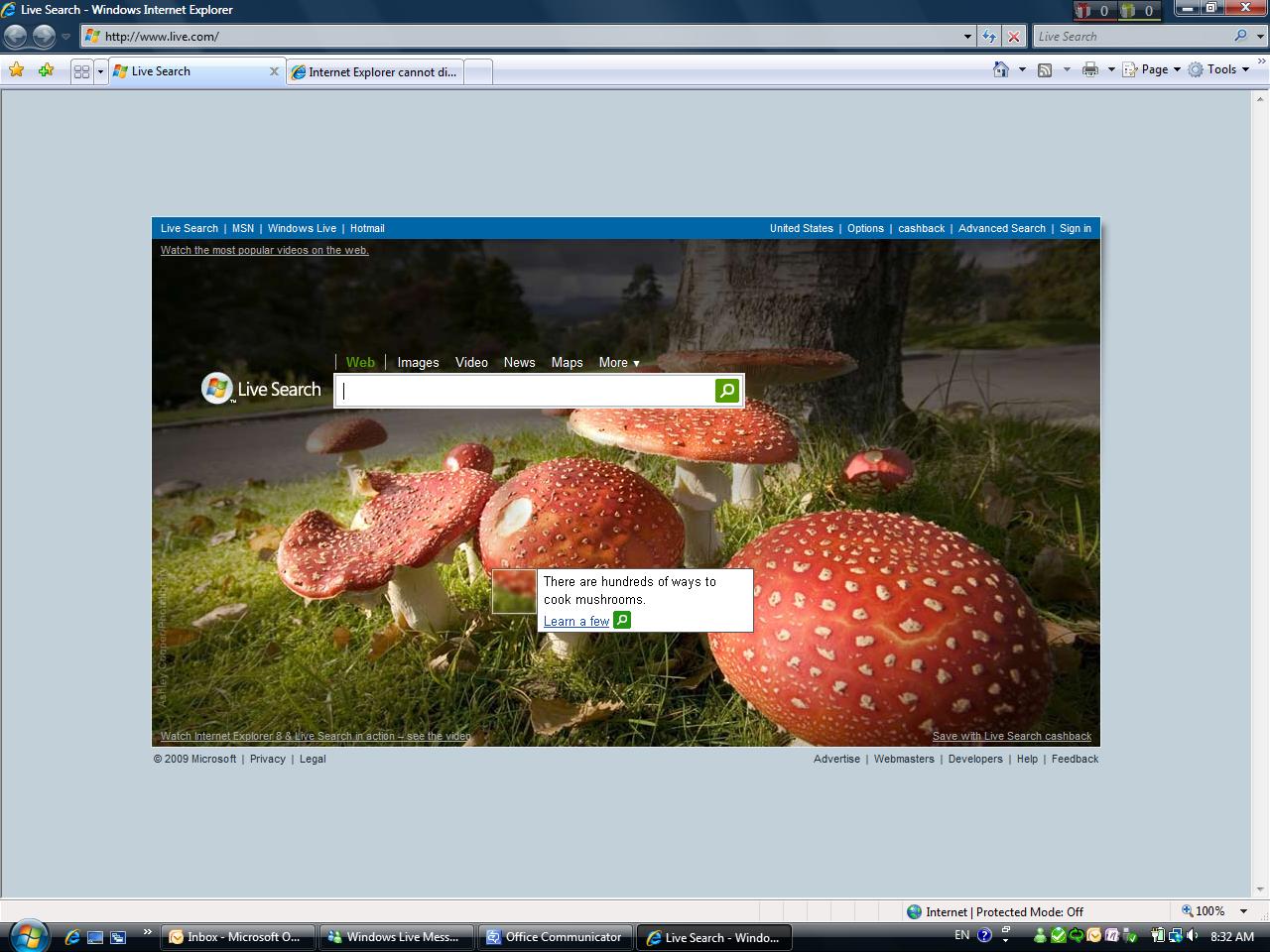Open the Feedback footer link
The width and height of the screenshot is (1270, 952).
pyautogui.click(x=1075, y=759)
